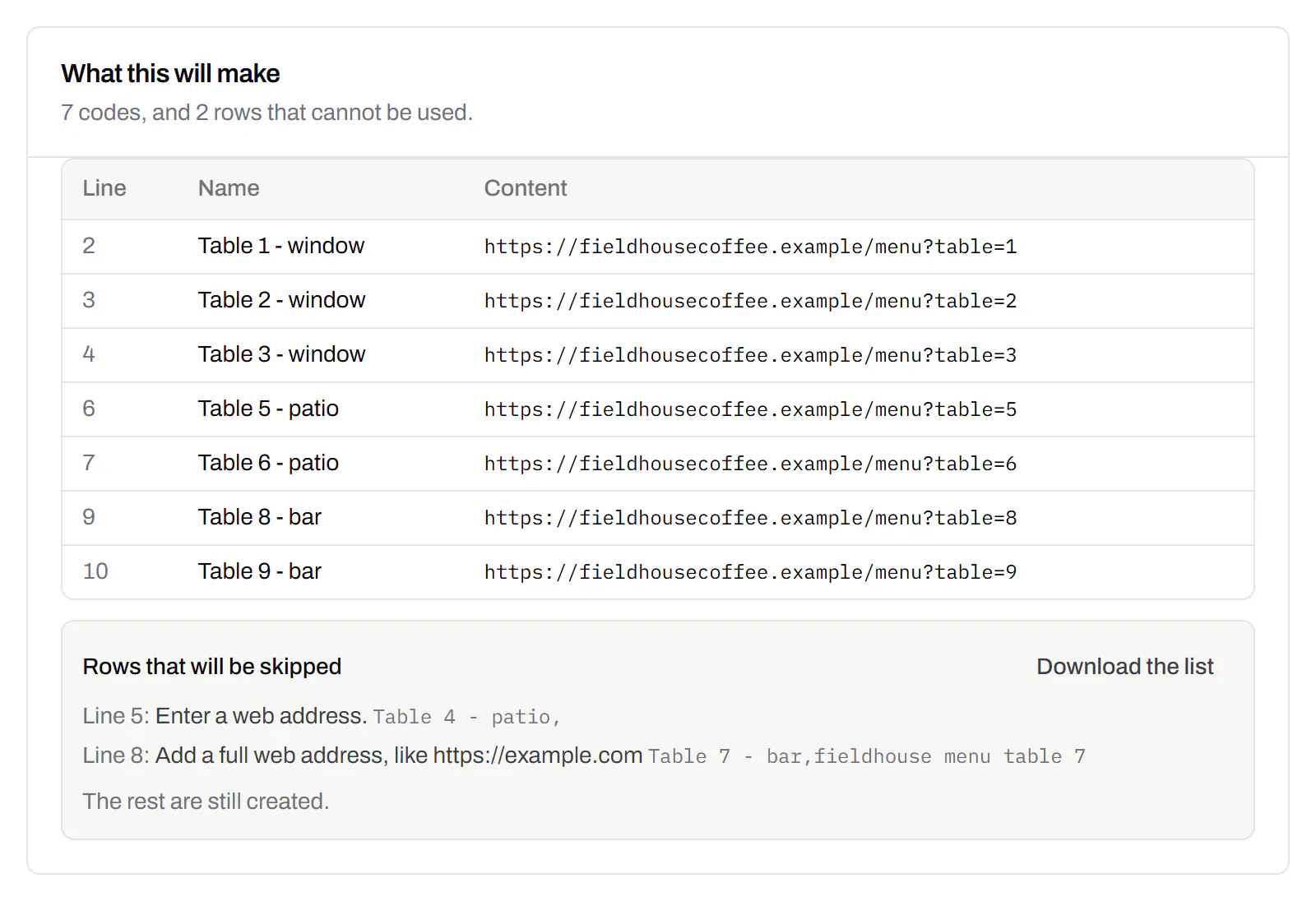
Task: Click the Download the list link
Action: coord(1124,666)
